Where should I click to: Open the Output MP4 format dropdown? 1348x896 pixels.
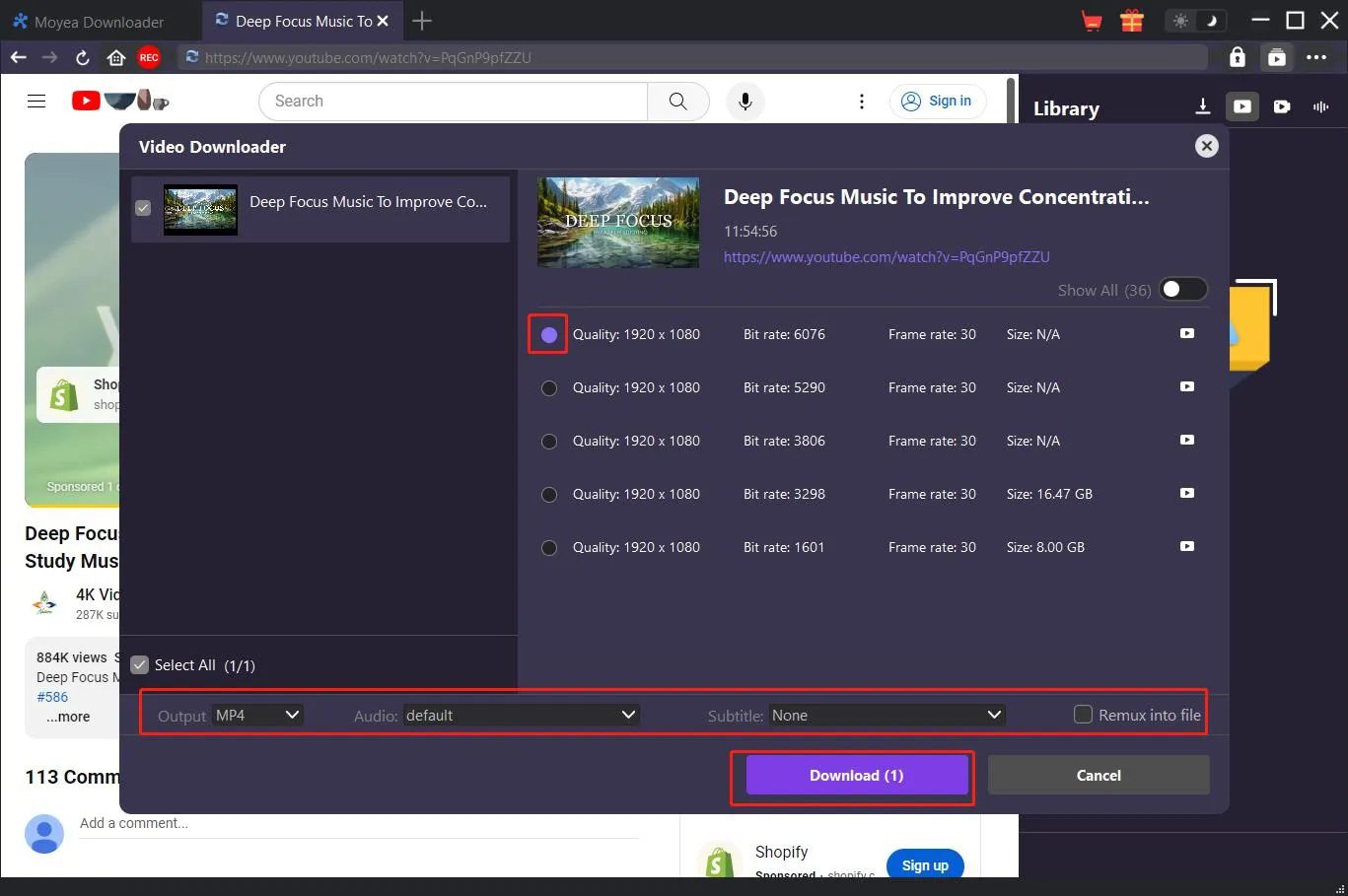258,716
